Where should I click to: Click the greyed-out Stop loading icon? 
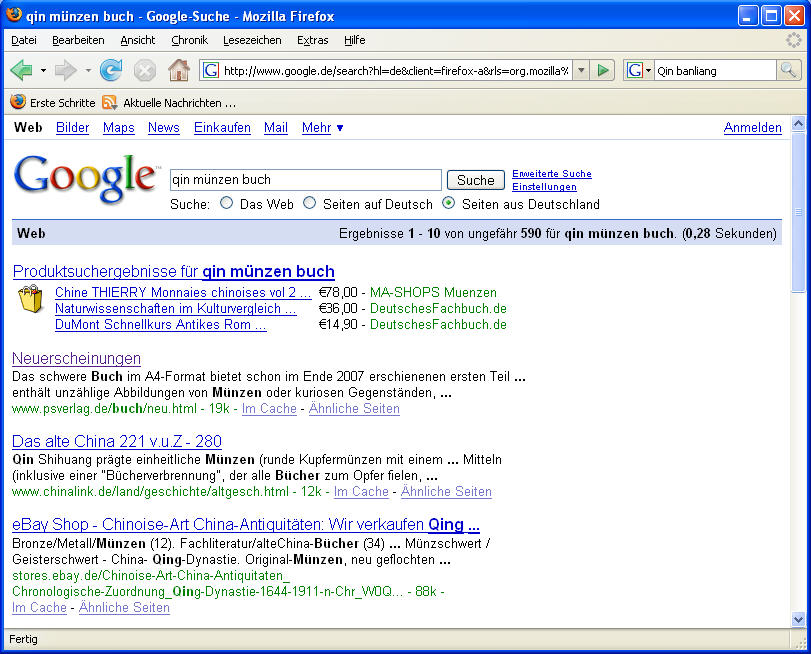(145, 70)
